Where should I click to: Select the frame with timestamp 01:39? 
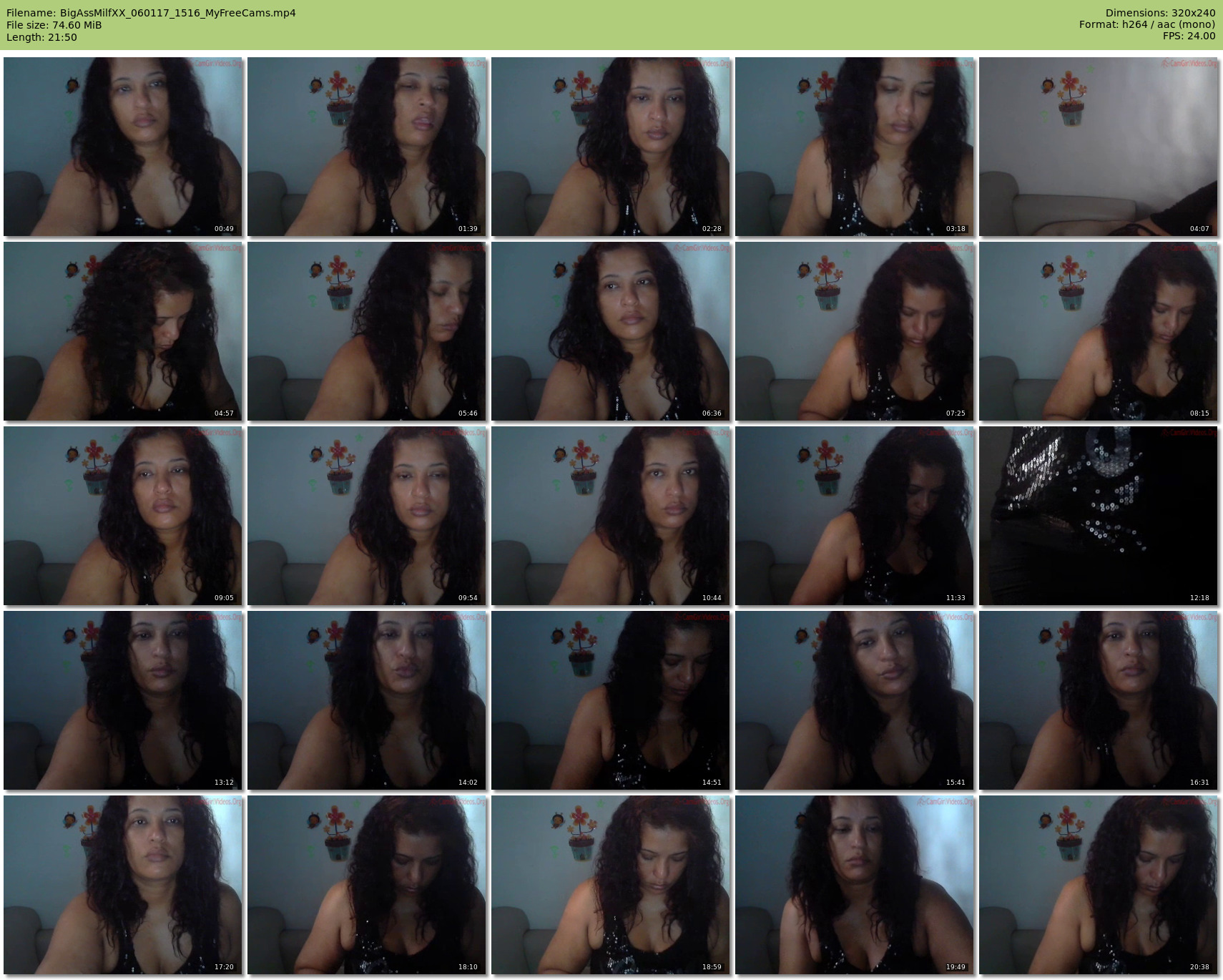click(367, 147)
